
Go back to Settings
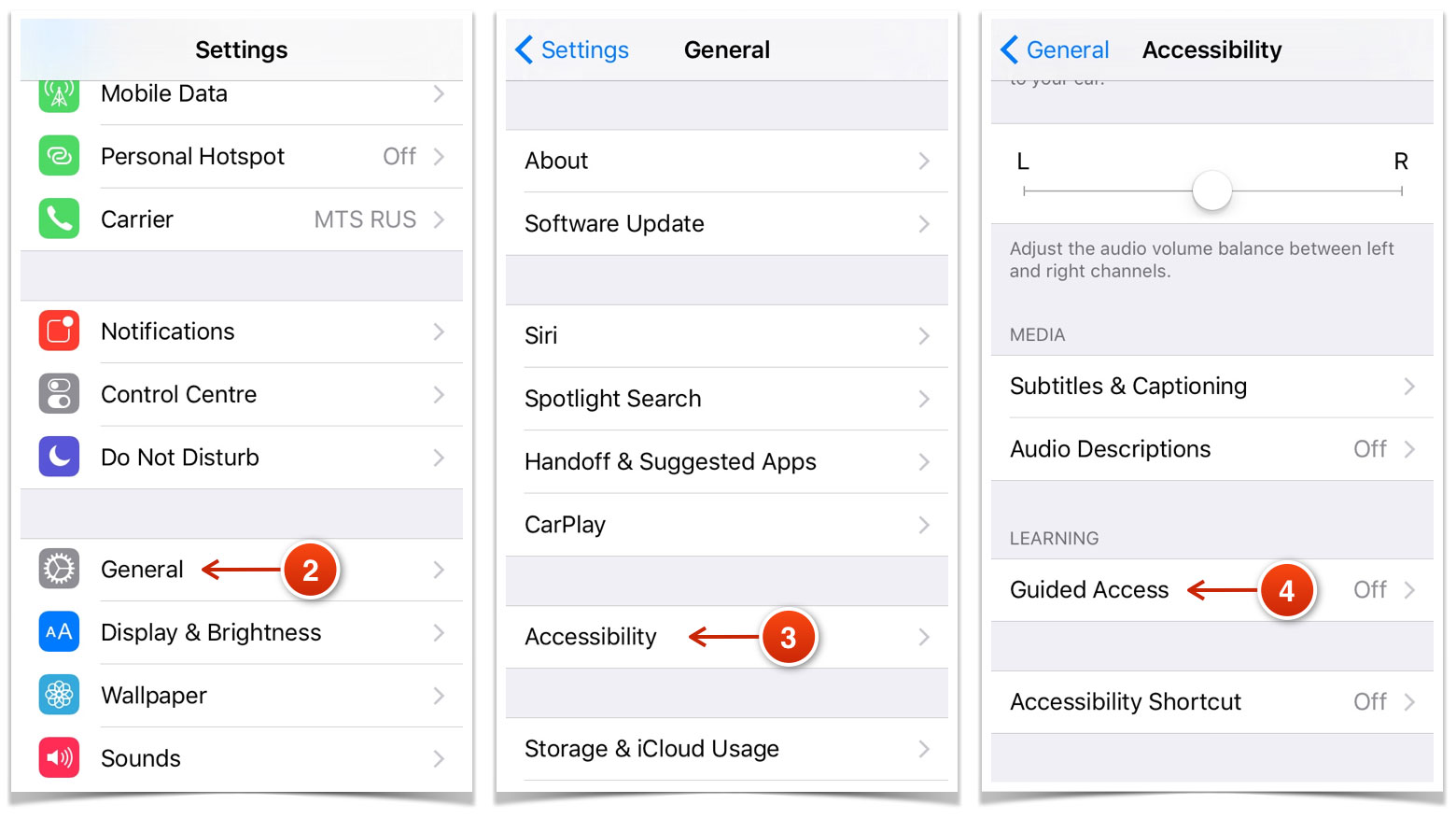[572, 49]
